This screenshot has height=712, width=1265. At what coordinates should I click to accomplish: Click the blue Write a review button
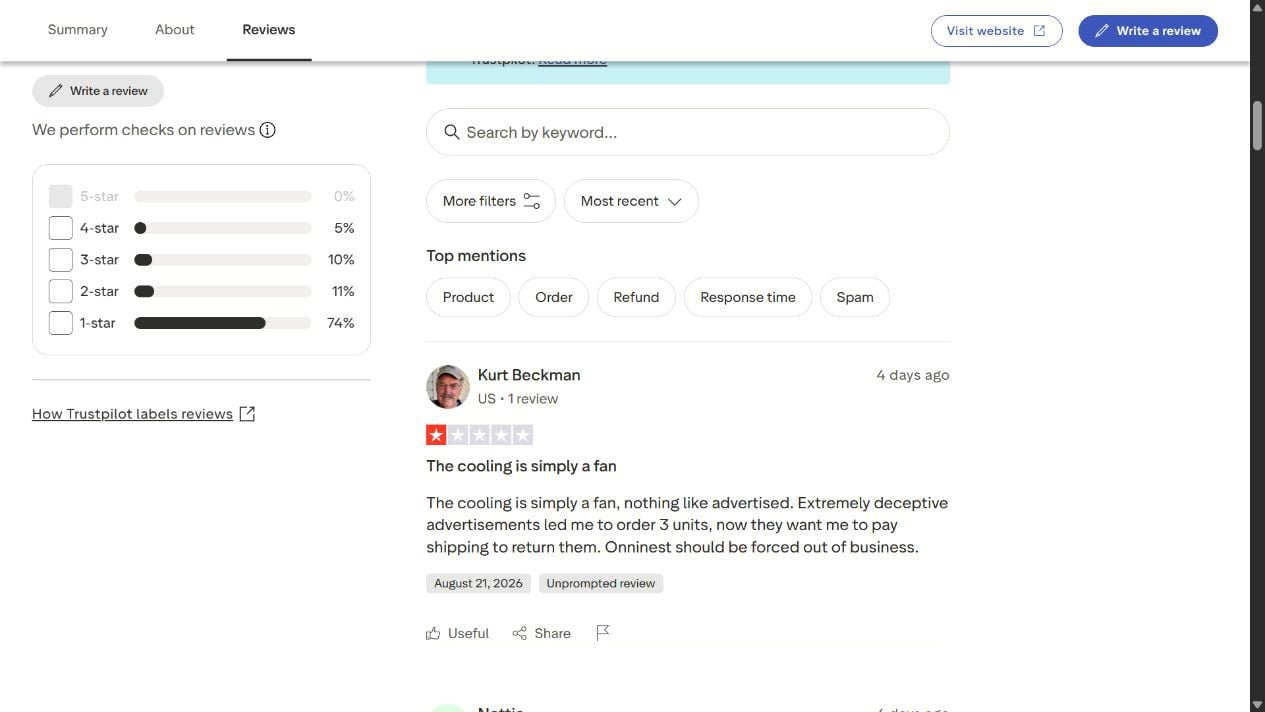click(x=1148, y=31)
